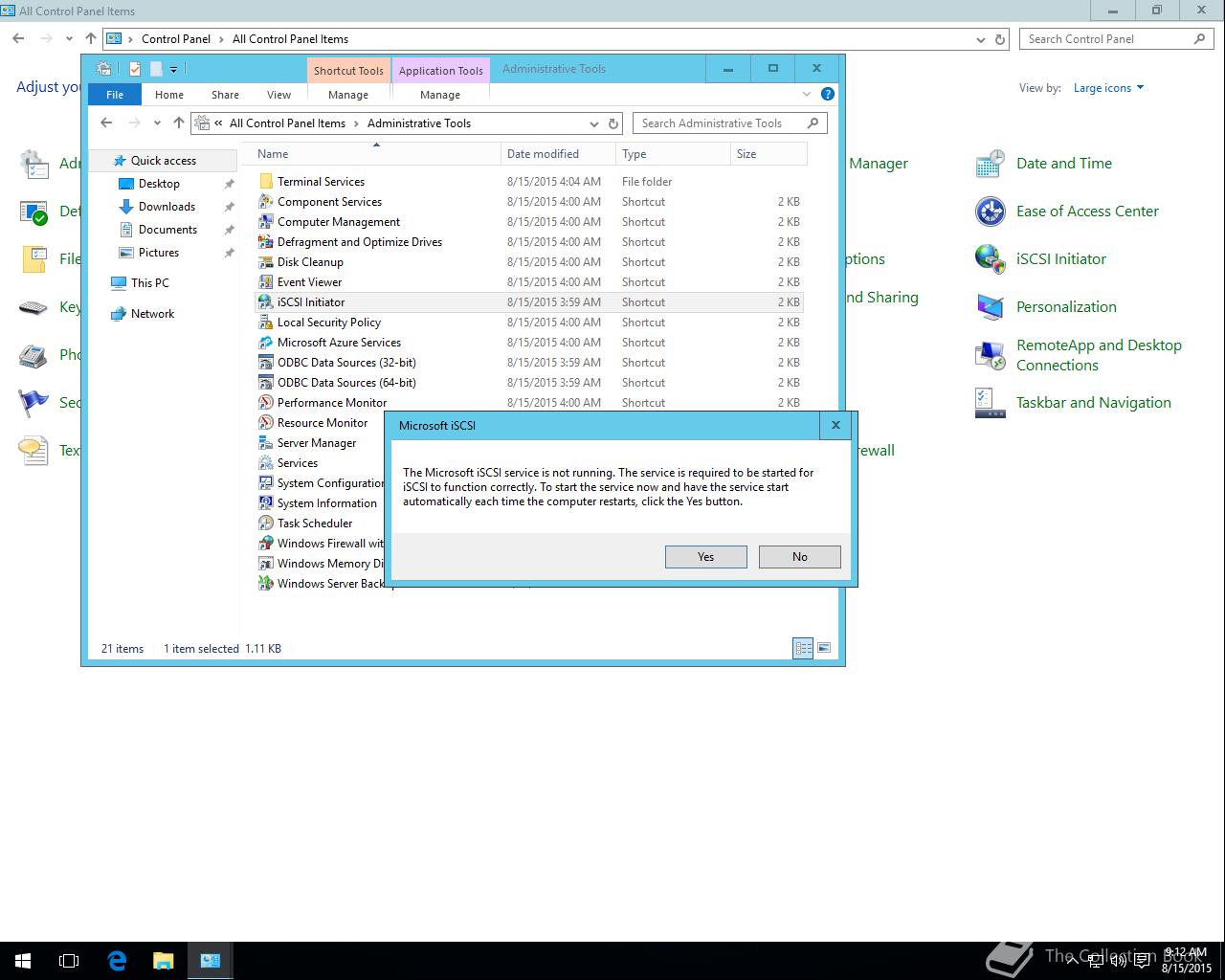Open Explorer help icon

coord(828,94)
